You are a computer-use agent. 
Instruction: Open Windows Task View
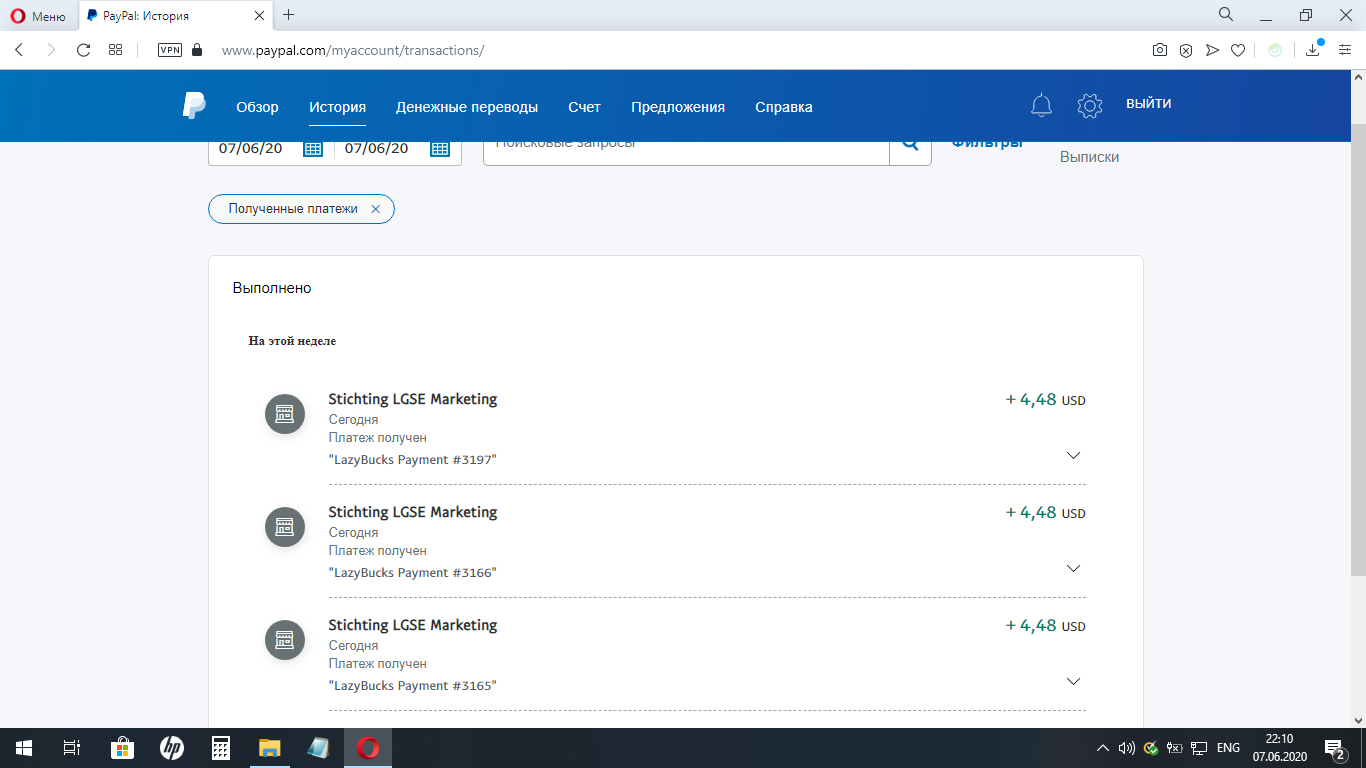click(x=72, y=748)
